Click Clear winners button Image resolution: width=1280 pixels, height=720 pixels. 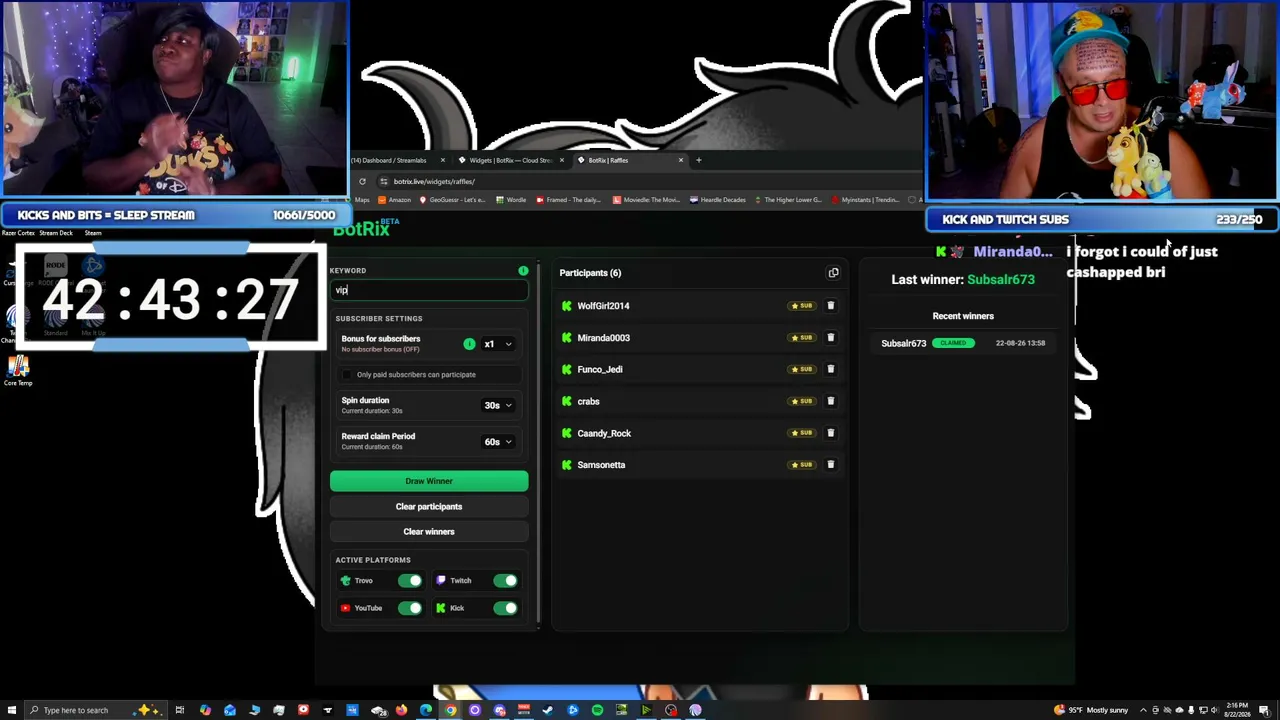(429, 532)
